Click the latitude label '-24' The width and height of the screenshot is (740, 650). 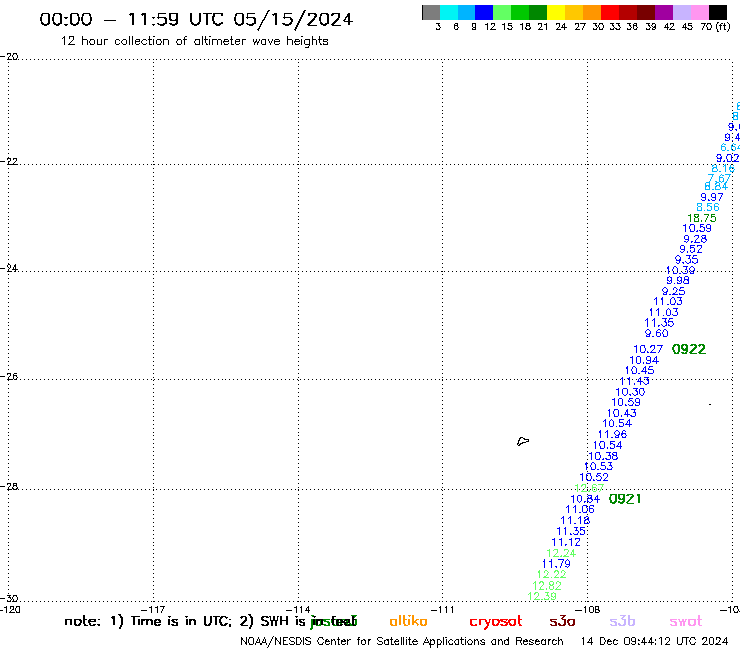9,268
